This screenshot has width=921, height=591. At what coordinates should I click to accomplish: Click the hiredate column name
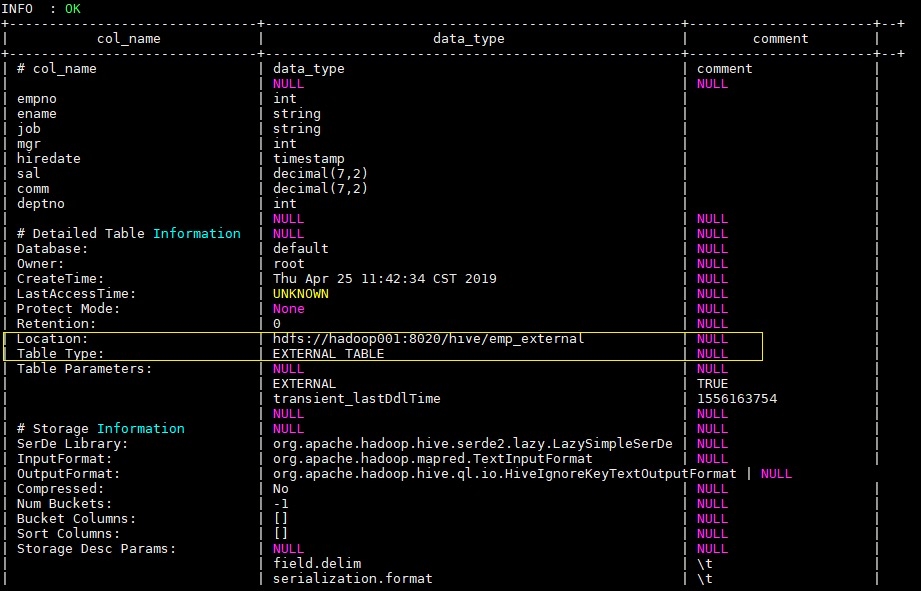point(48,159)
